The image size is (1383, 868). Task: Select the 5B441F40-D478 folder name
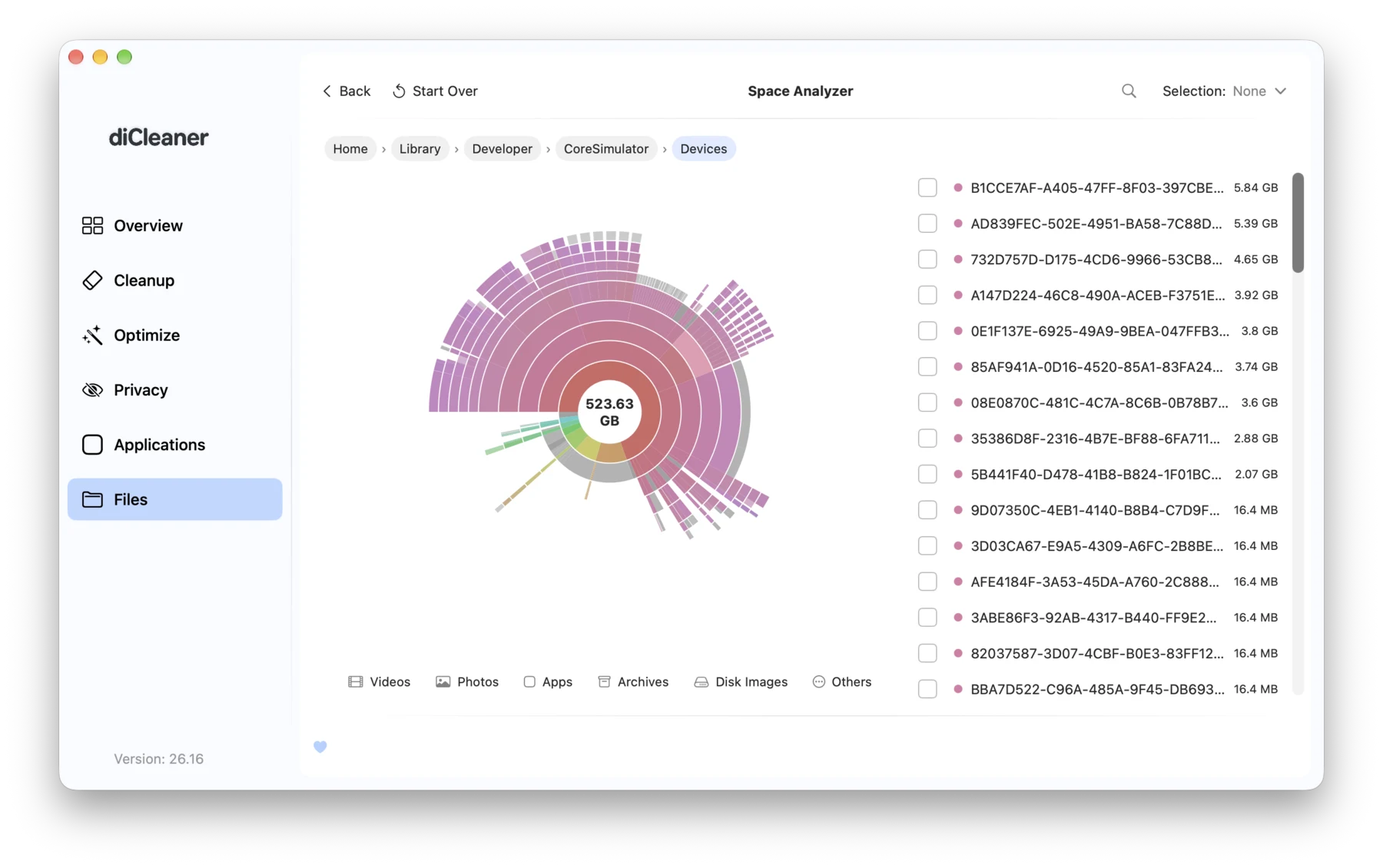(x=1096, y=474)
